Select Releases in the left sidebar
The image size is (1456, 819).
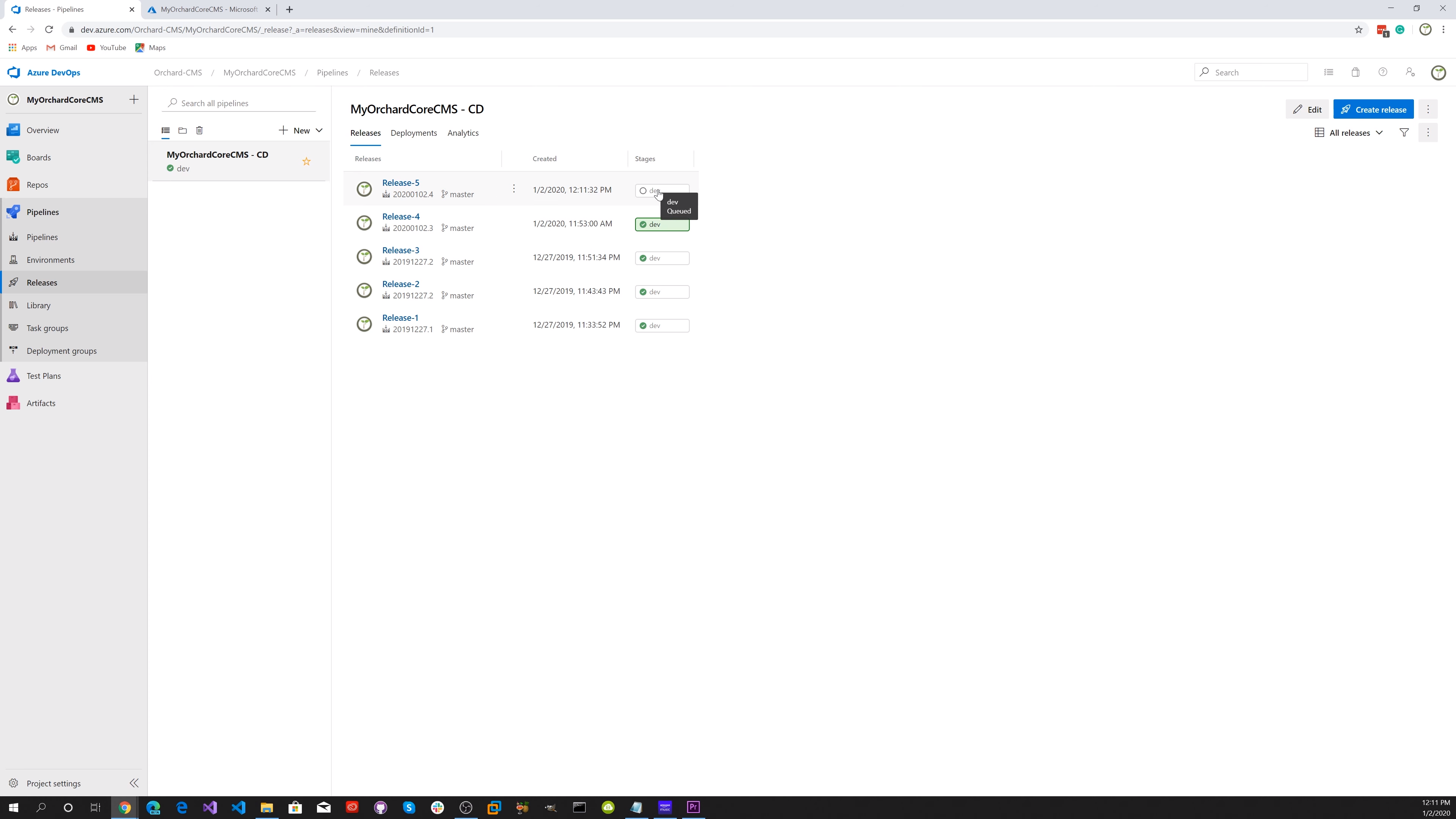[42, 282]
